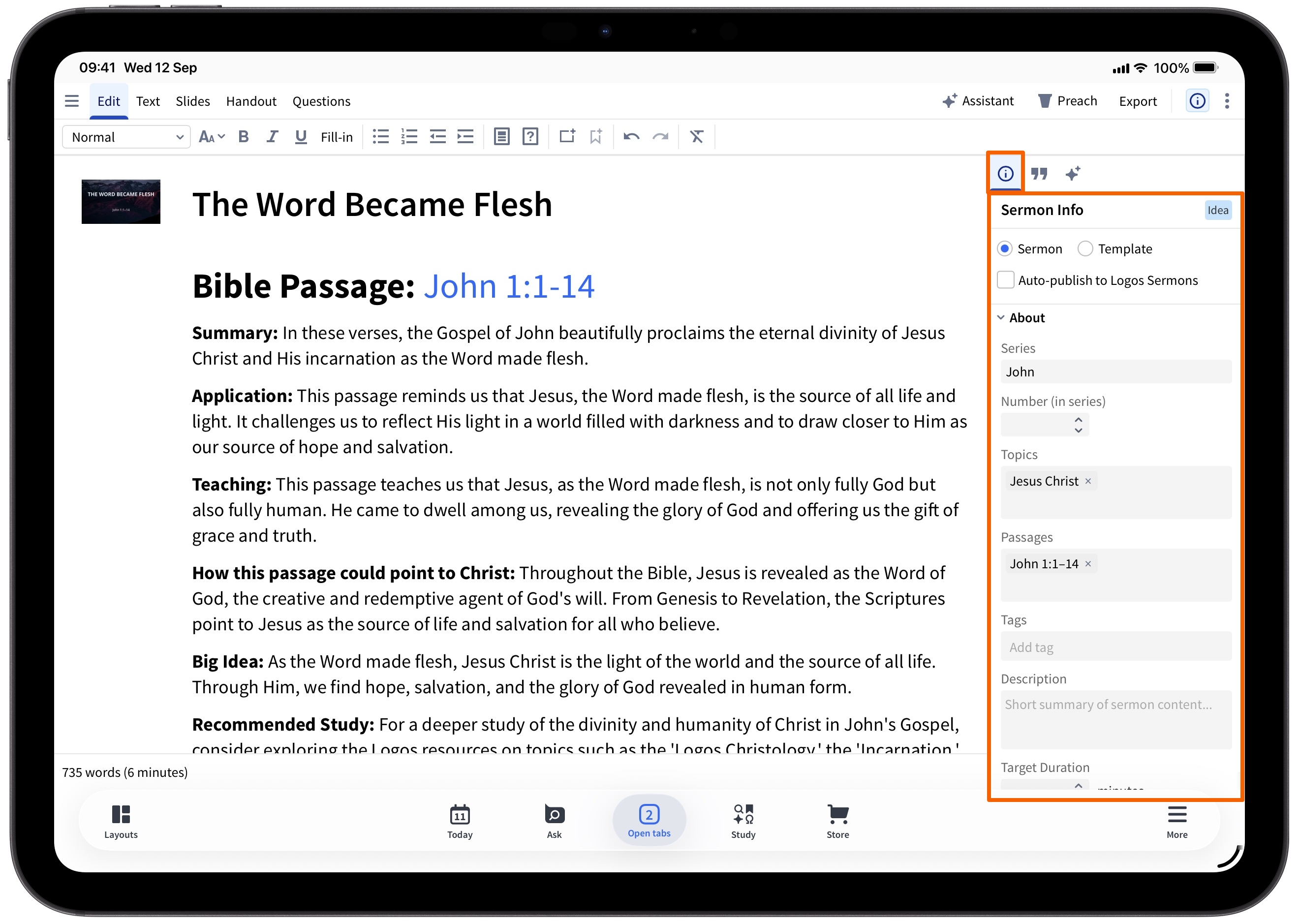The height and width of the screenshot is (924, 1299).
Task: Launch the Assistant
Action: click(x=978, y=101)
